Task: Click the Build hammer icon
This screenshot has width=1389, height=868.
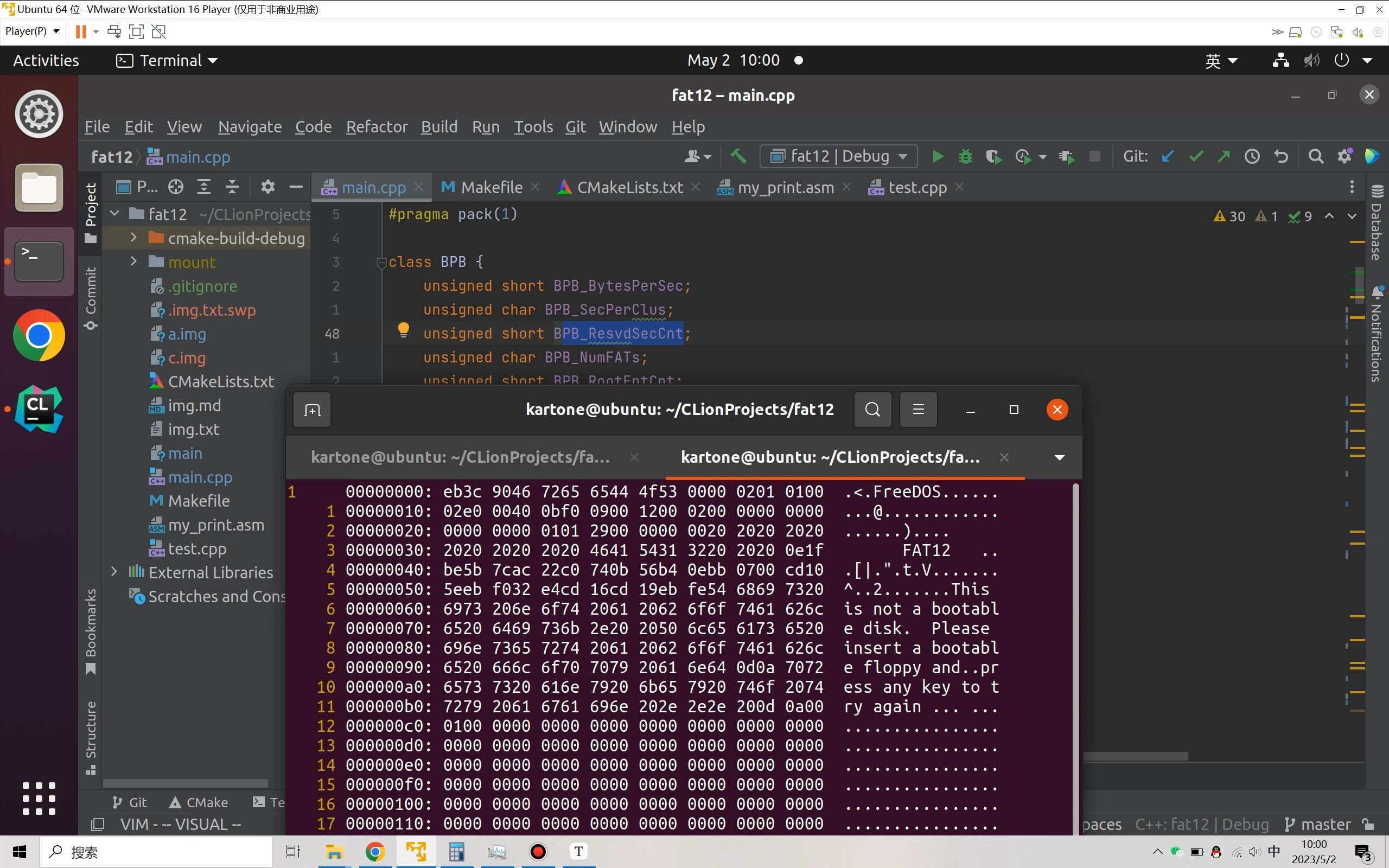Action: (x=738, y=157)
